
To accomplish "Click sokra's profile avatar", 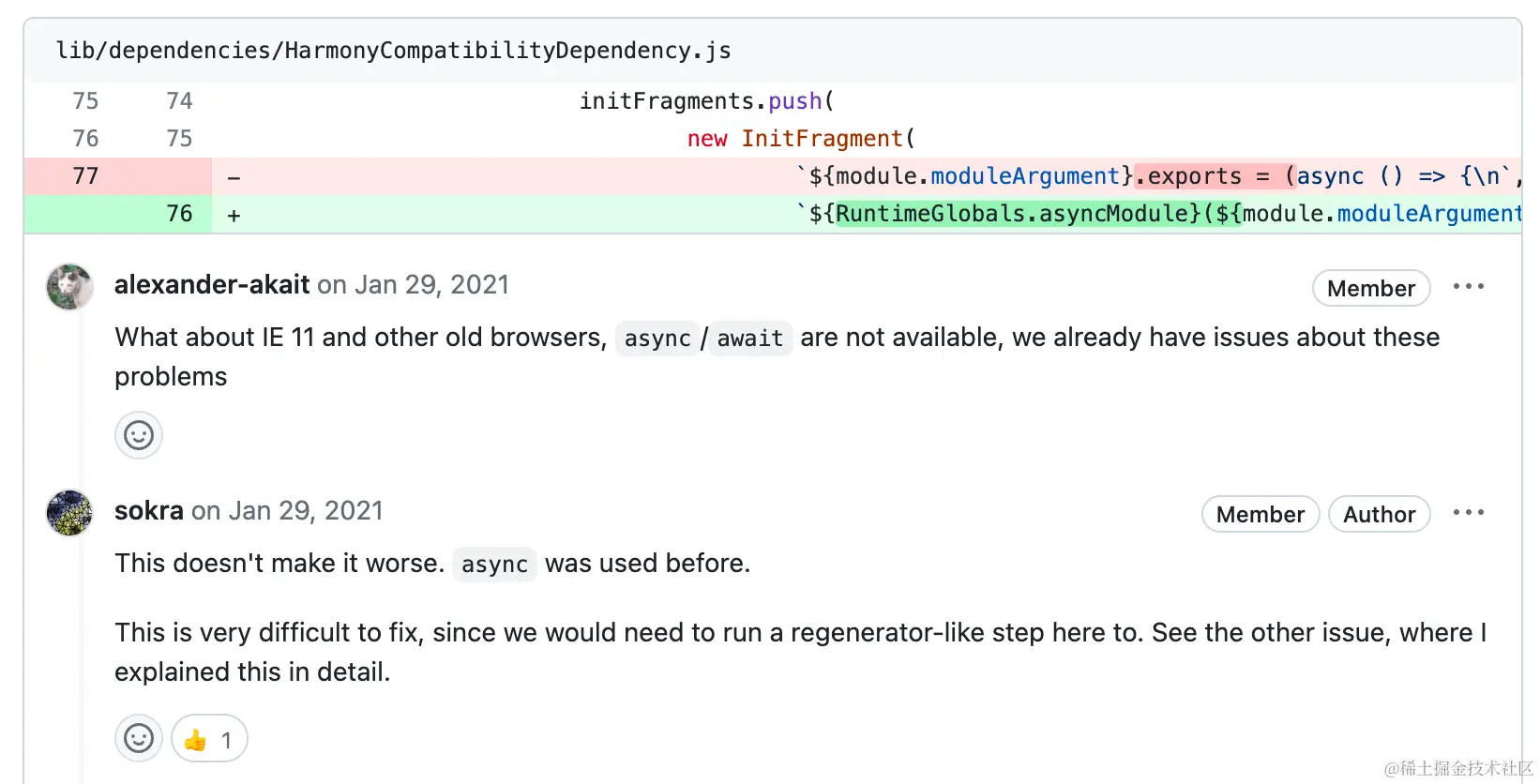I will click(x=69, y=513).
